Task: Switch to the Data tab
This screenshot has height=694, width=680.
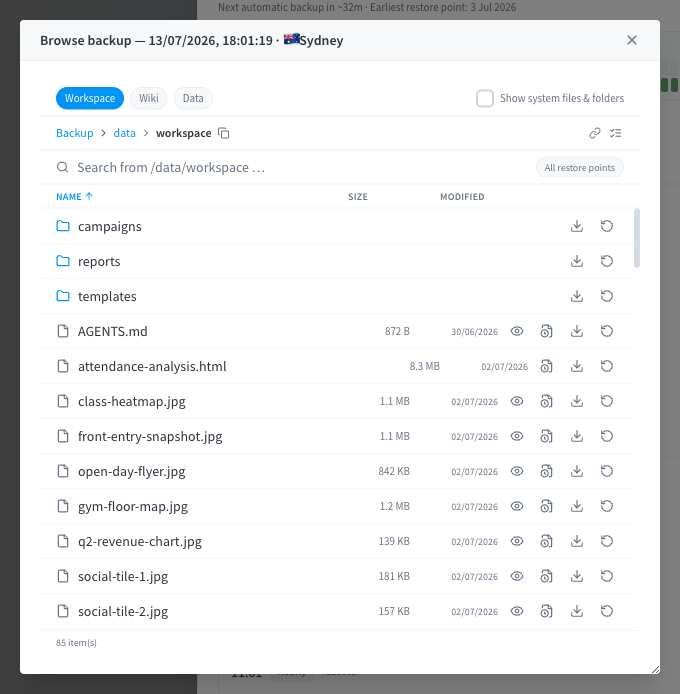Action: (193, 98)
